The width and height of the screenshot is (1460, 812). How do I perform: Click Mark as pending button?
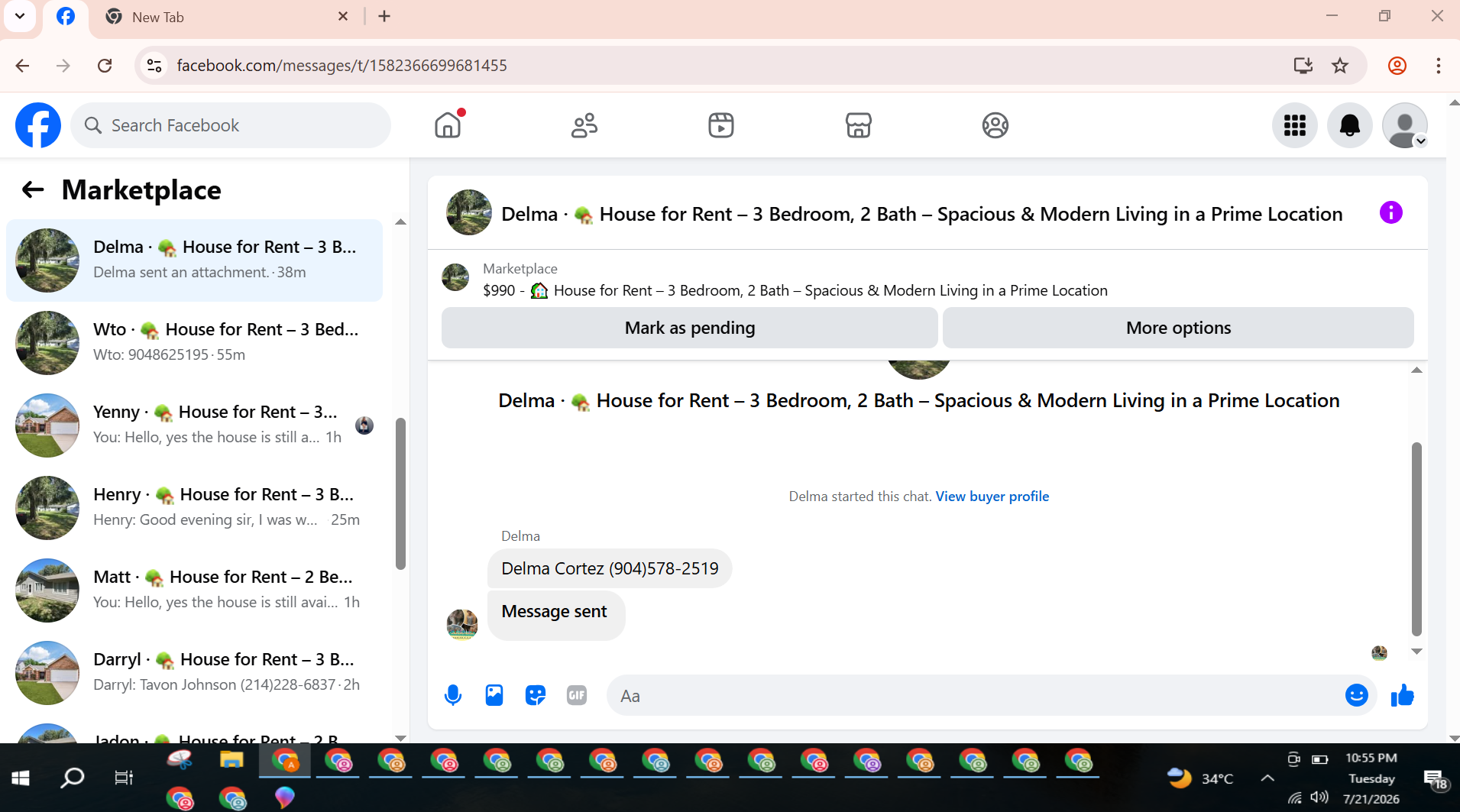[x=690, y=328]
